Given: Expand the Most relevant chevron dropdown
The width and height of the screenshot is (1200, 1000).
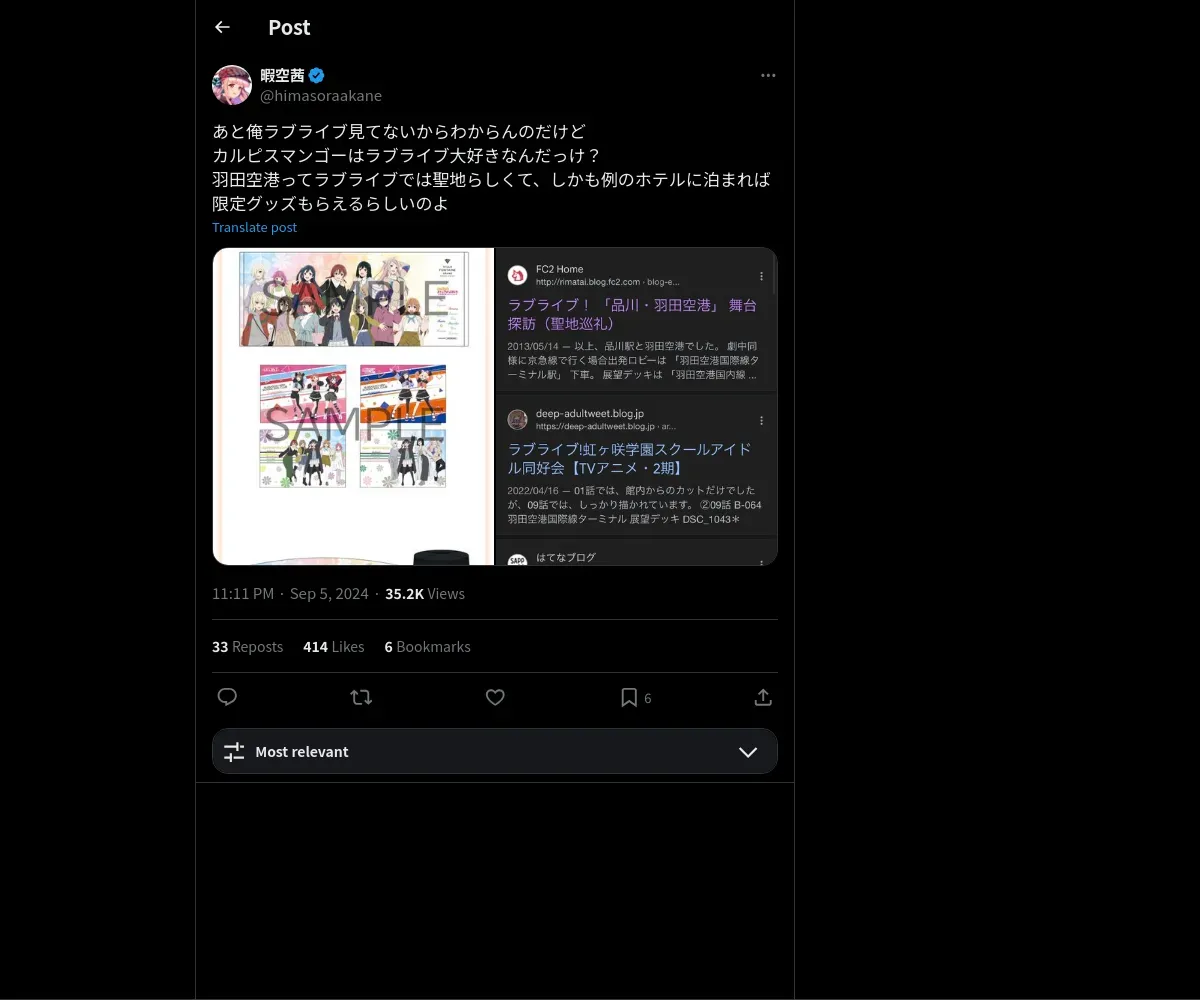Looking at the screenshot, I should [748, 751].
